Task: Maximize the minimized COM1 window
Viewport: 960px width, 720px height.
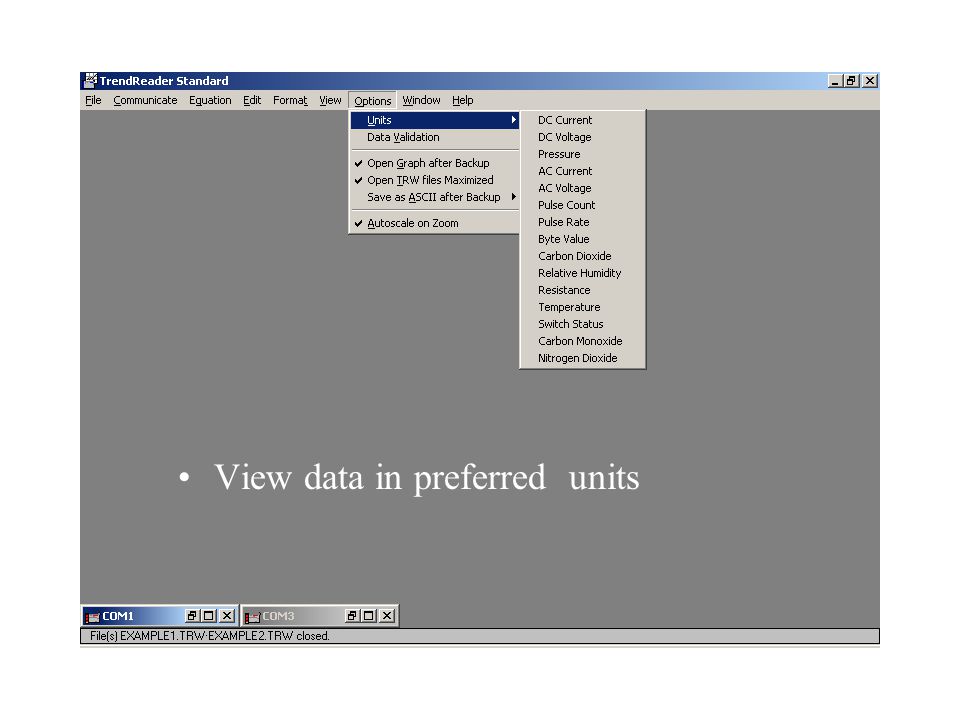Action: click(x=209, y=616)
